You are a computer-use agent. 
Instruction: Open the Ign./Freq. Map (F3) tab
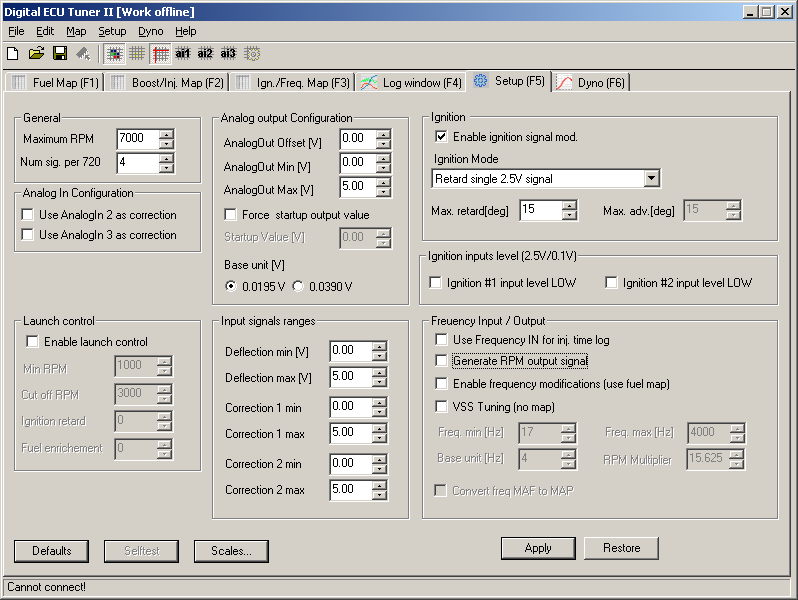click(x=293, y=82)
